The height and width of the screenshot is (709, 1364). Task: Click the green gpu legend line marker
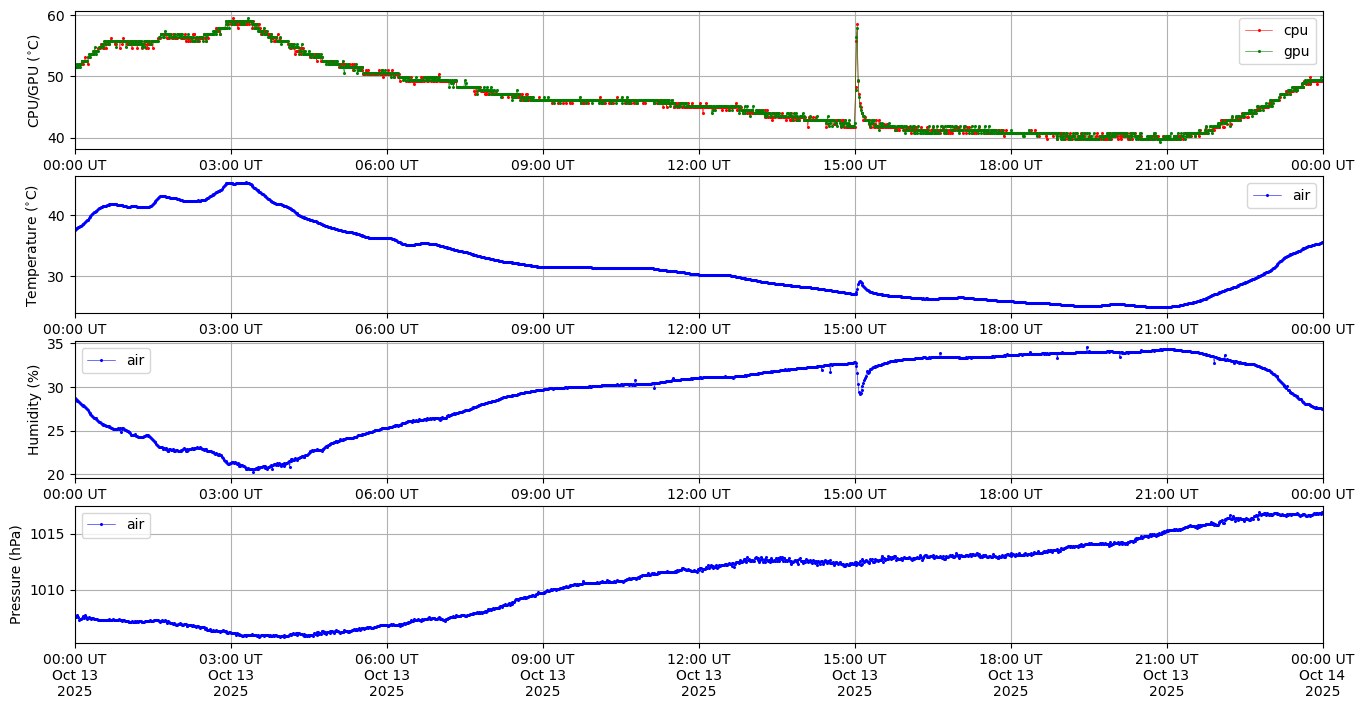[1261, 52]
